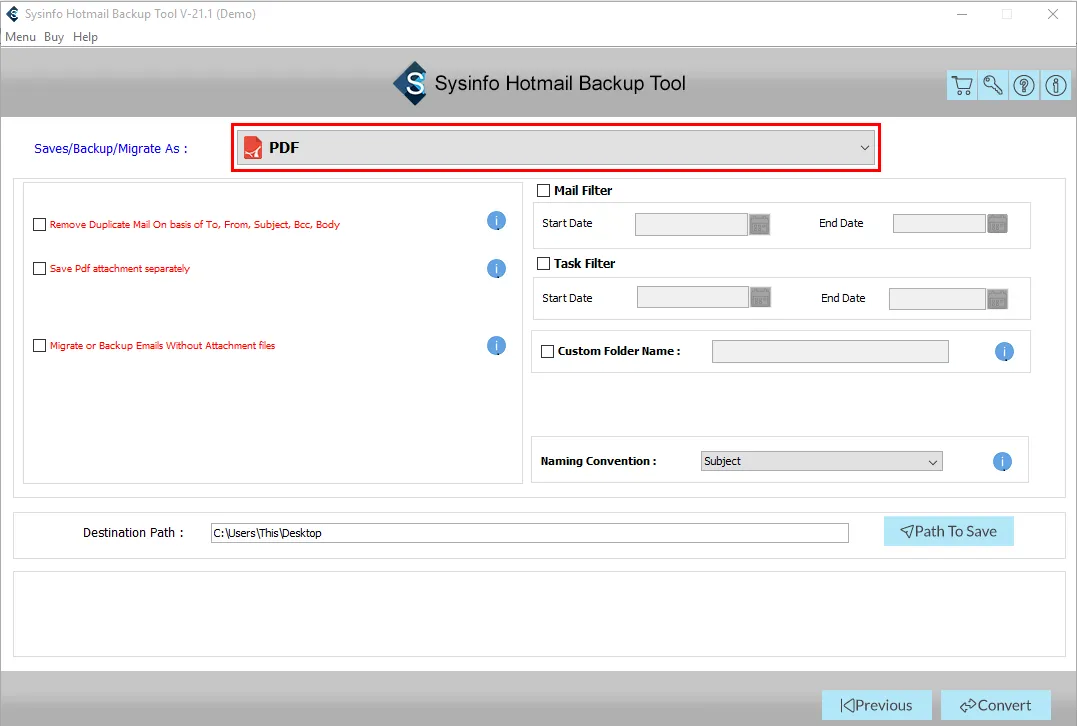Click Mail Filter End Date field
Screen dimensions: 1077x726
[939, 223]
